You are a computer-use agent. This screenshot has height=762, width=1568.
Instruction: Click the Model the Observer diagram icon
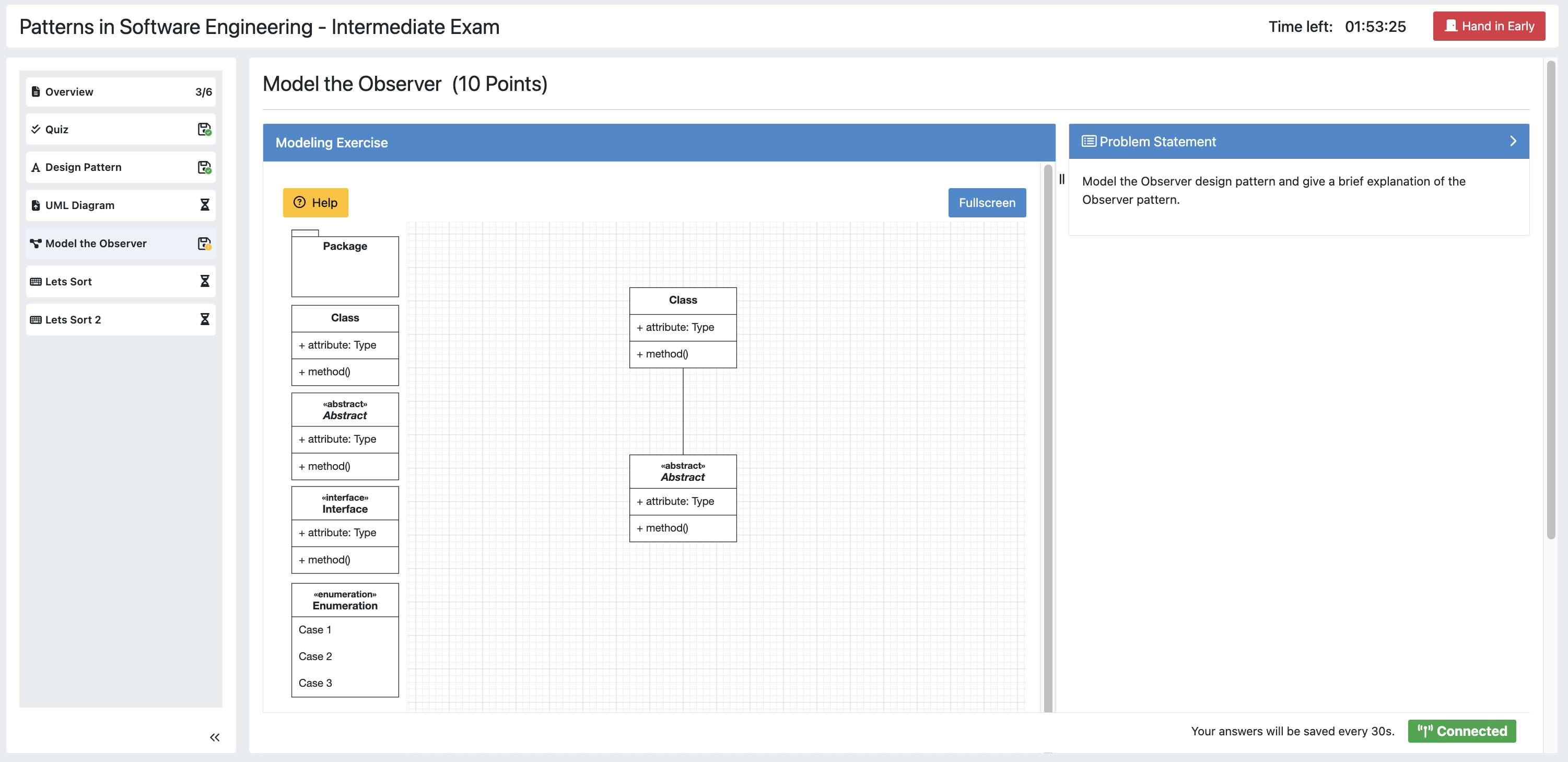(x=36, y=244)
